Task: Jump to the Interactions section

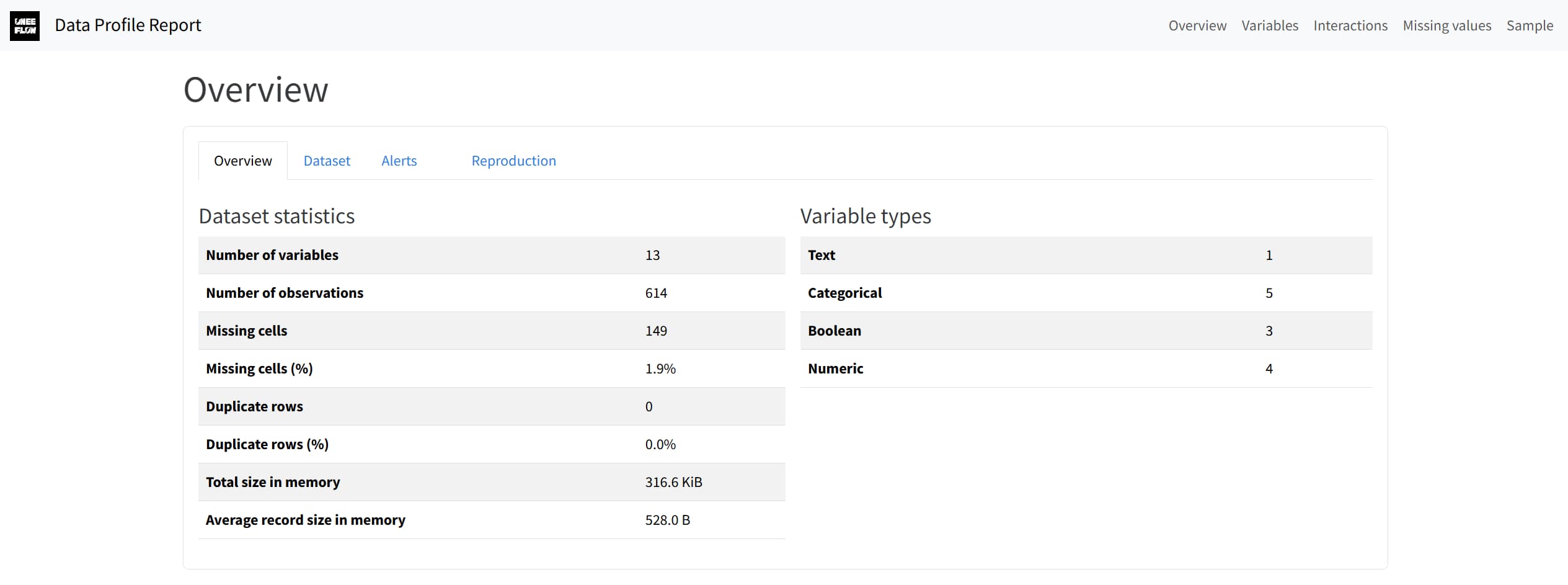Action: click(1350, 25)
